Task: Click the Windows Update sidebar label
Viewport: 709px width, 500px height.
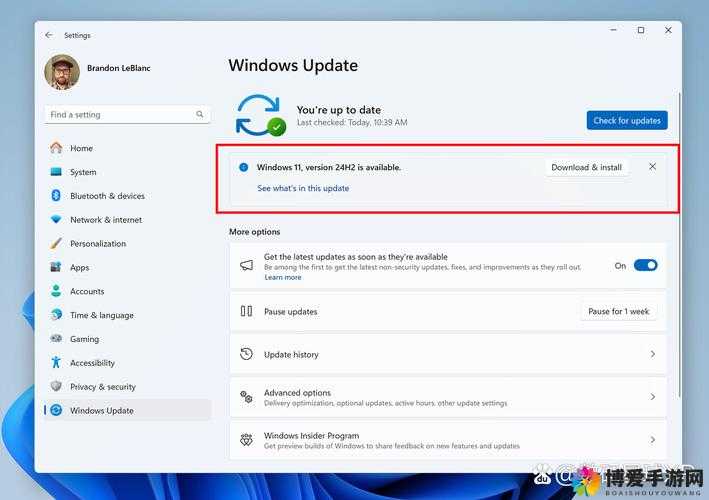Action: pos(102,410)
